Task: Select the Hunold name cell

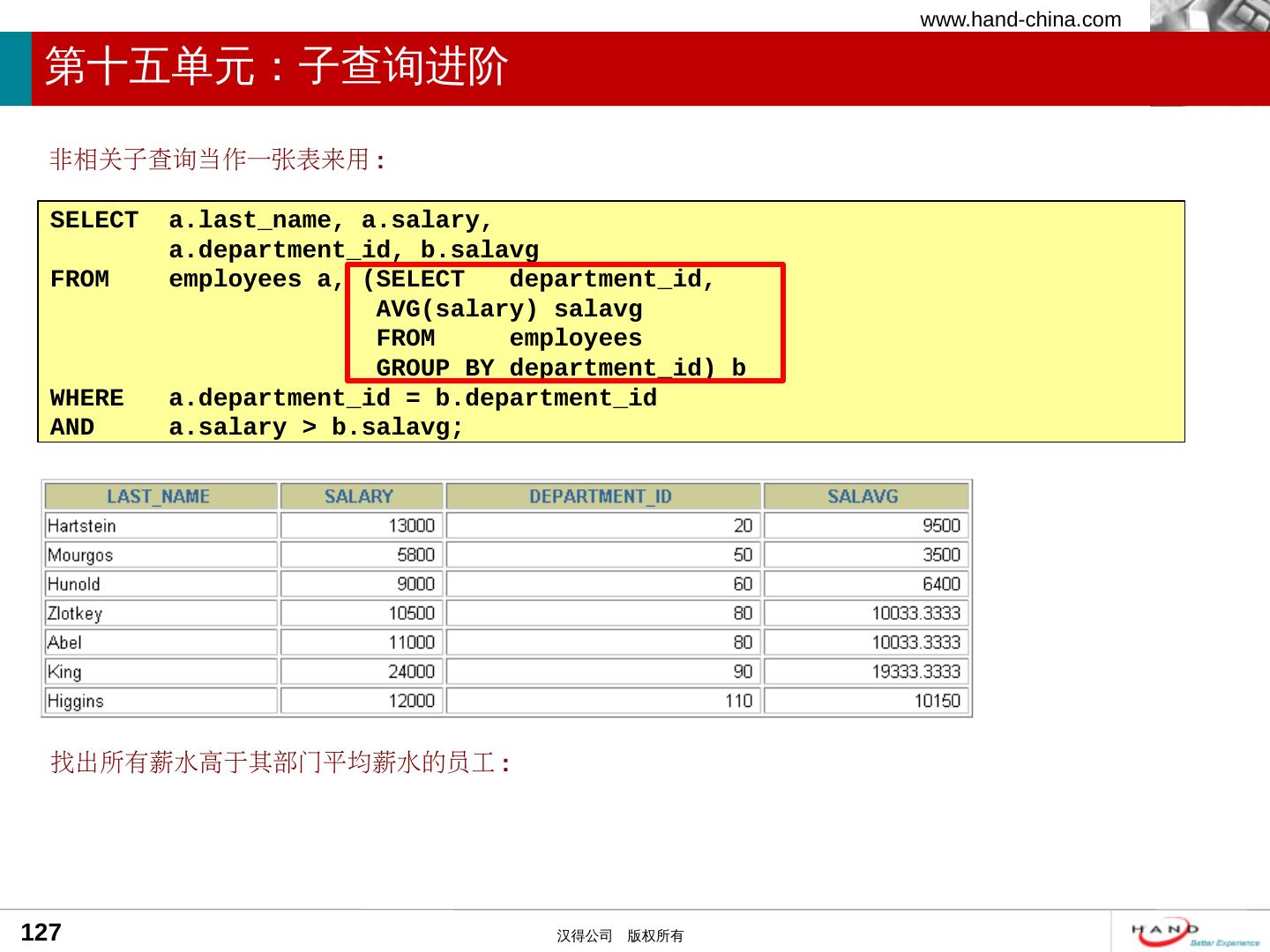Action: (x=161, y=584)
